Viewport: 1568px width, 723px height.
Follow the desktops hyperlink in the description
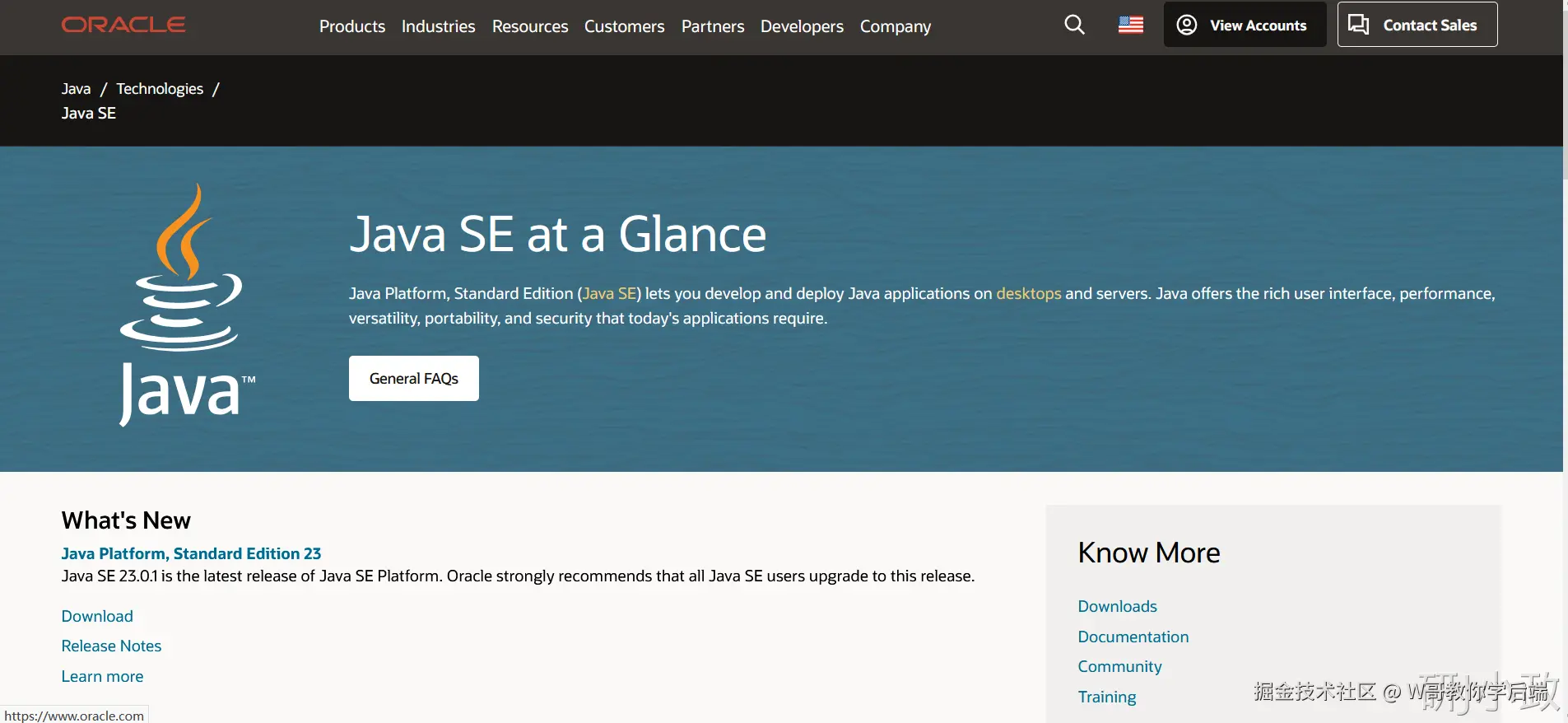[x=1028, y=294]
